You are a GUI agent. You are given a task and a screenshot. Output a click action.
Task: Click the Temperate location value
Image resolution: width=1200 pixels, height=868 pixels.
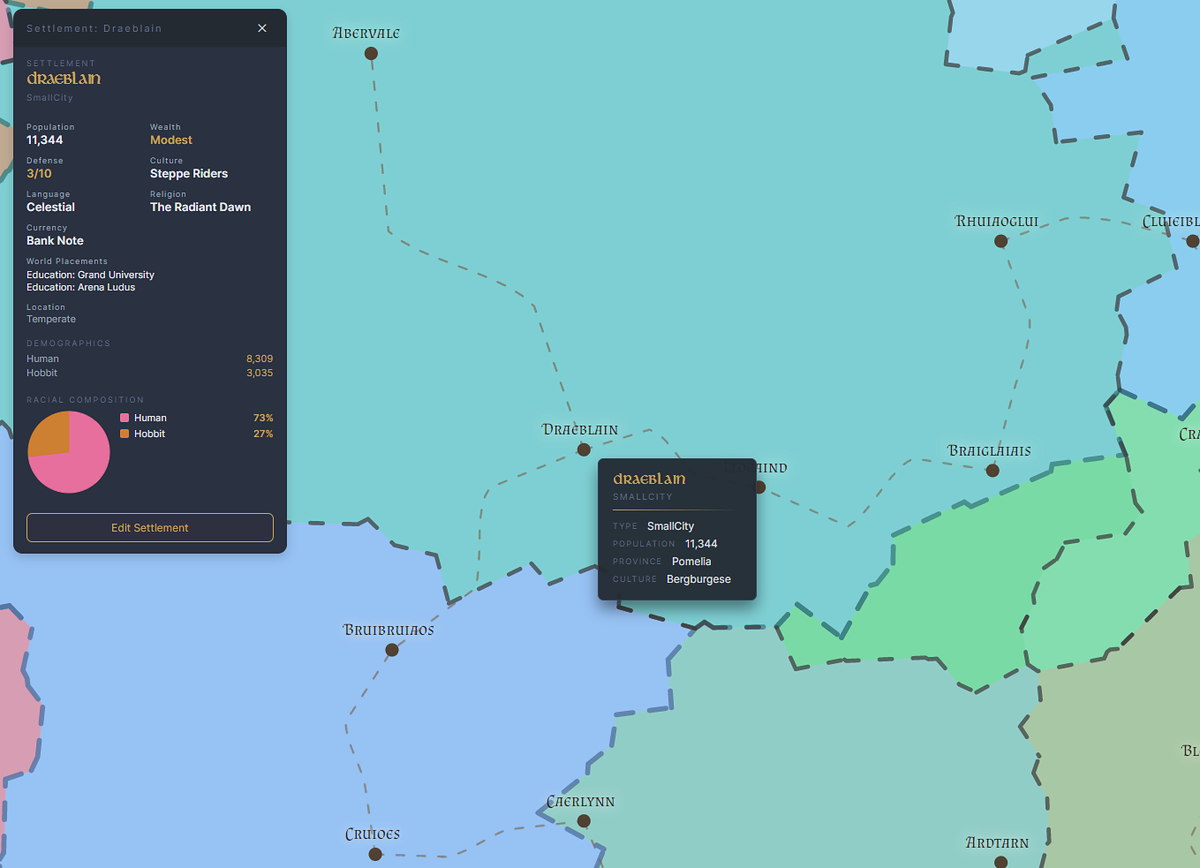point(51,319)
